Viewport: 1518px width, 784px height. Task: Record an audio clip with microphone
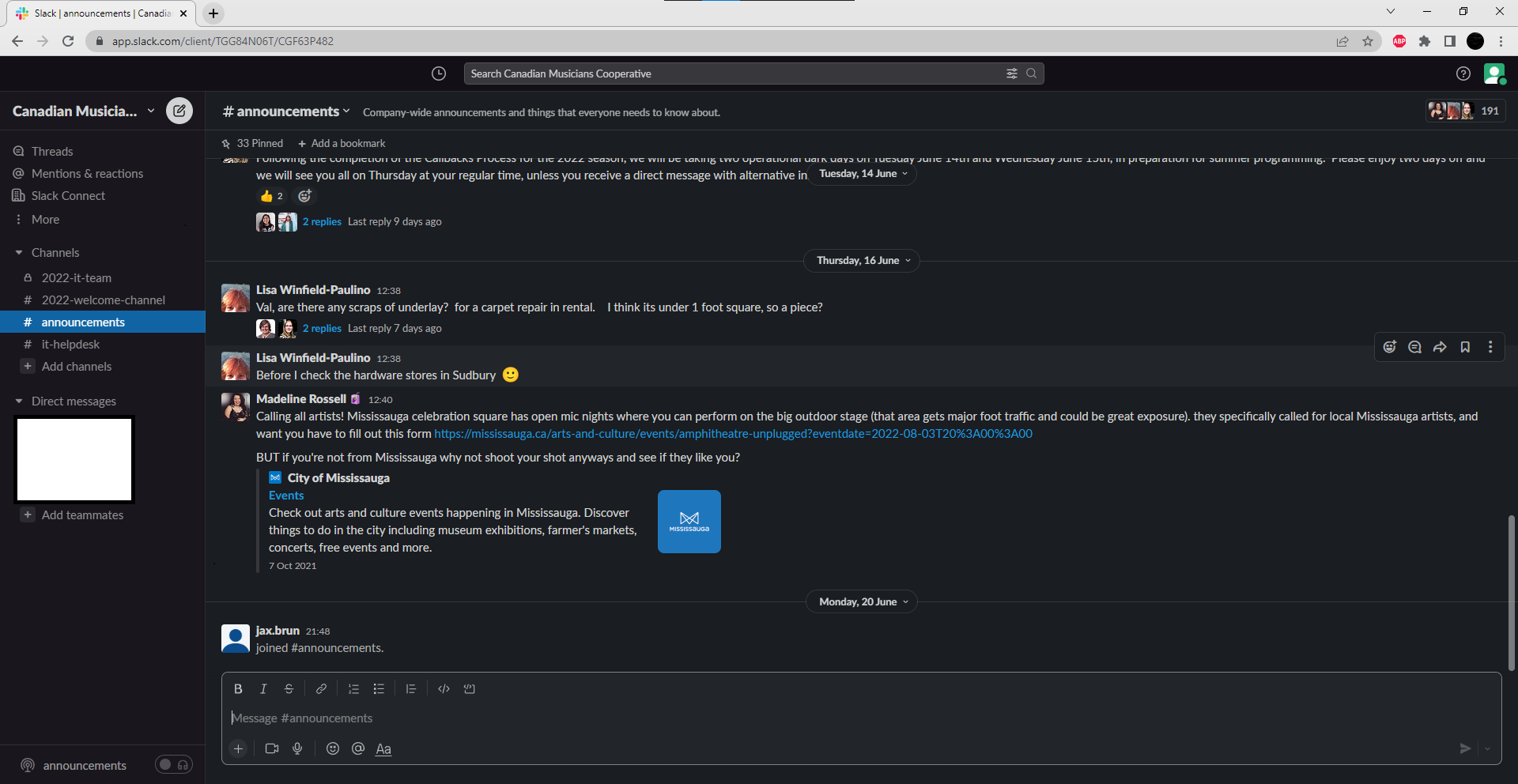(297, 748)
